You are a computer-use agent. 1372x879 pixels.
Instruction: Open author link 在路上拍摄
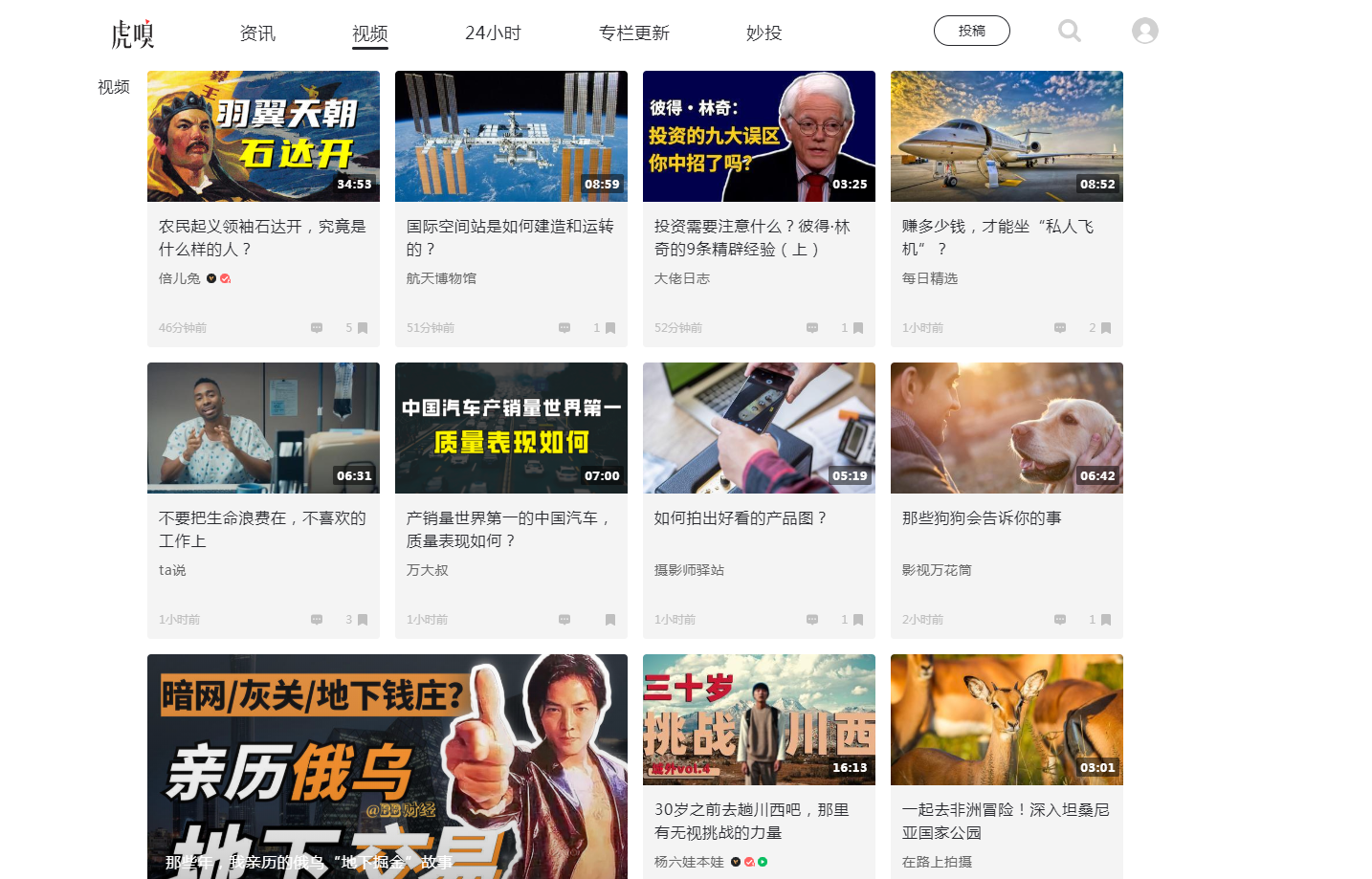[x=937, y=862]
